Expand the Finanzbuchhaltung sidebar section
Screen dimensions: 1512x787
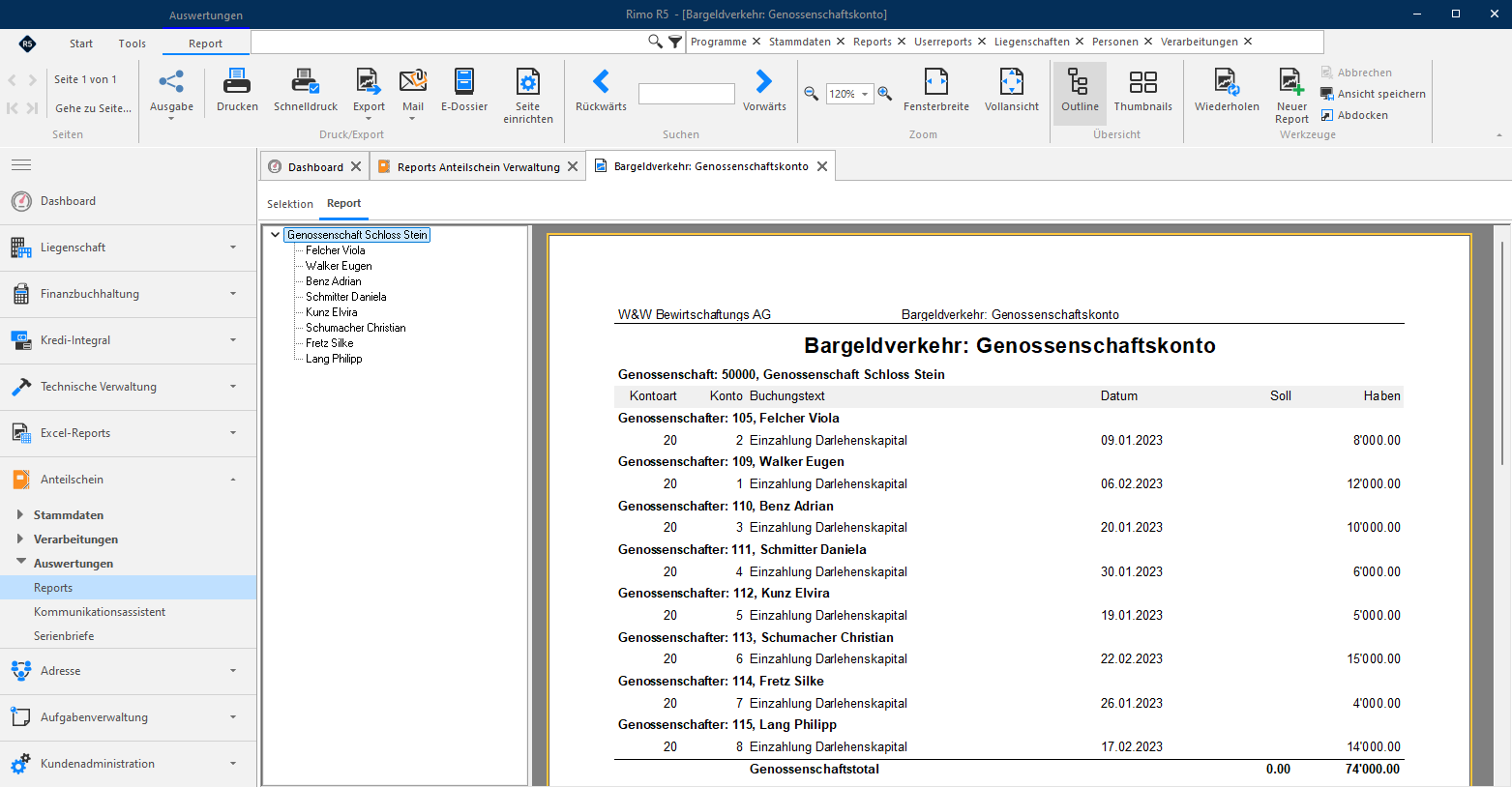[x=128, y=294]
